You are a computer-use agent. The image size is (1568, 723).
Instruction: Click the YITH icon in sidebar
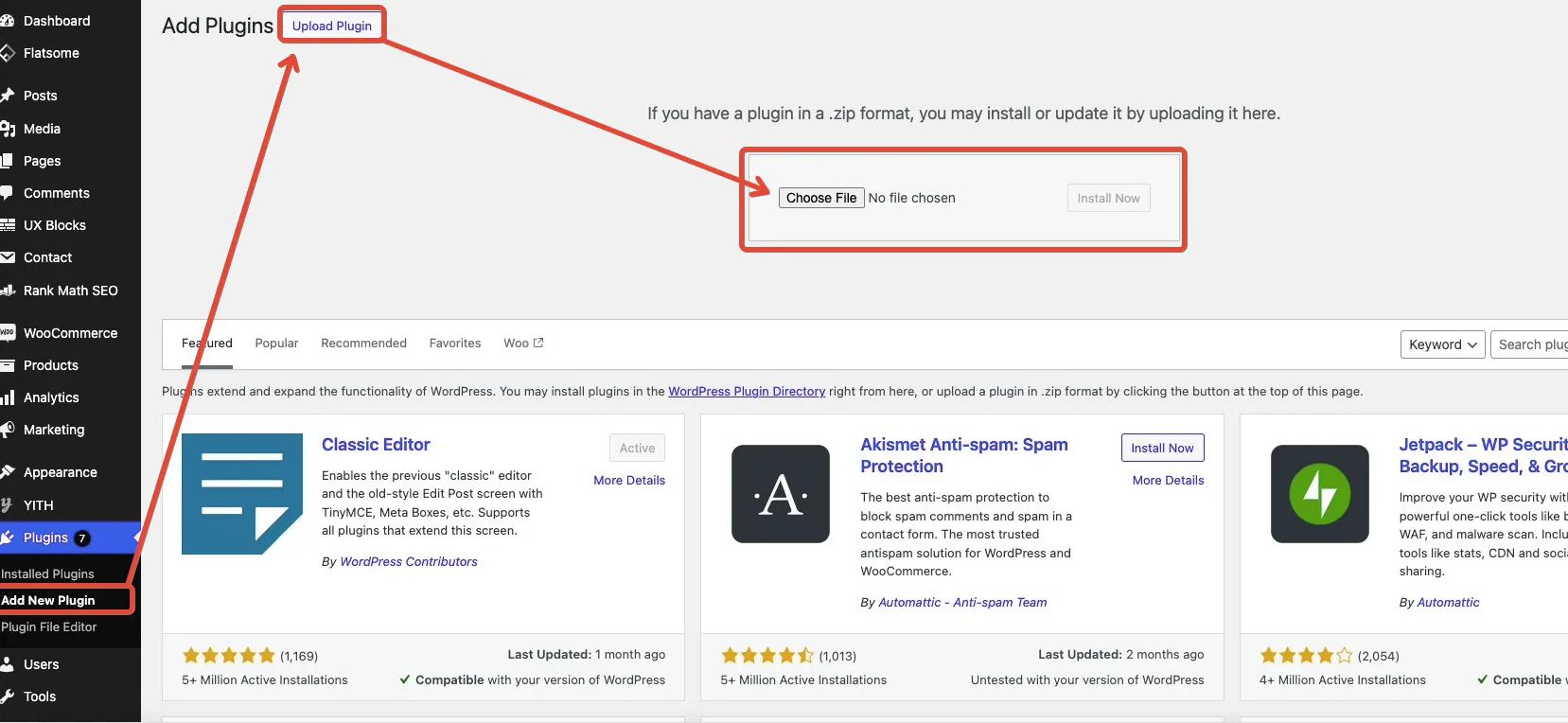coord(7,505)
